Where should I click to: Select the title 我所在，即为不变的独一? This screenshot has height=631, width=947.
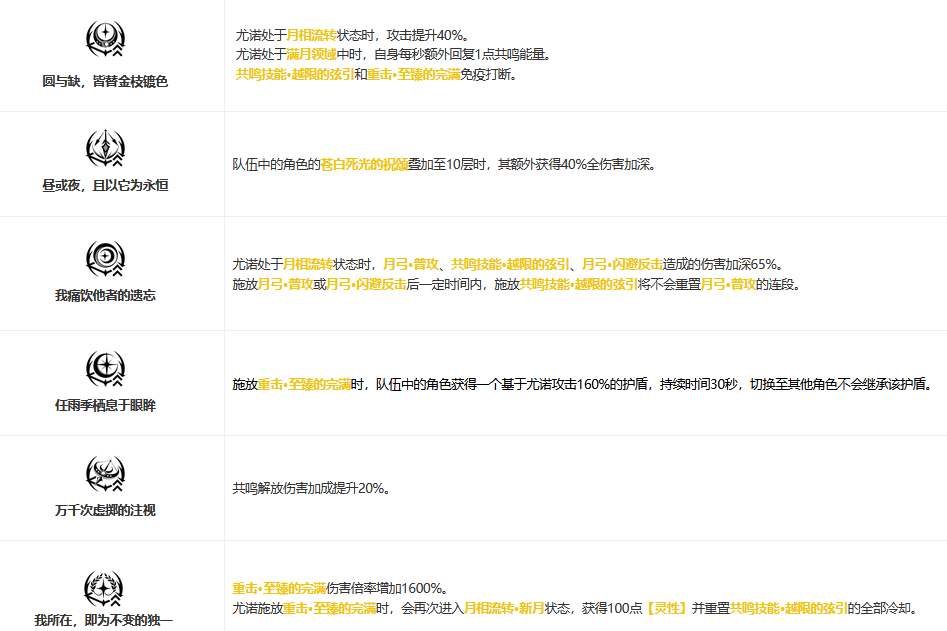click(103, 620)
